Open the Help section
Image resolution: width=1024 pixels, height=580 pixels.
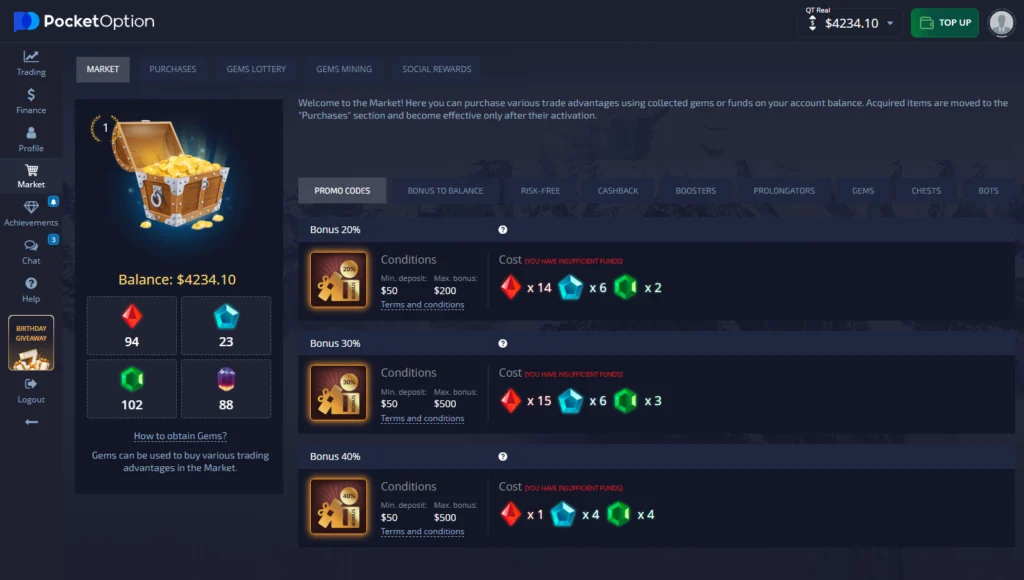[x=31, y=291]
